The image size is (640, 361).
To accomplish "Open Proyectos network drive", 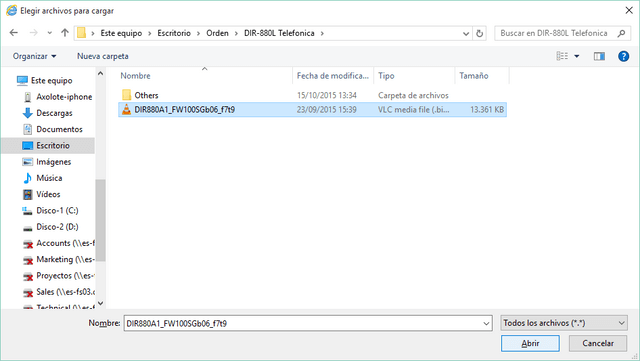I will [65, 276].
